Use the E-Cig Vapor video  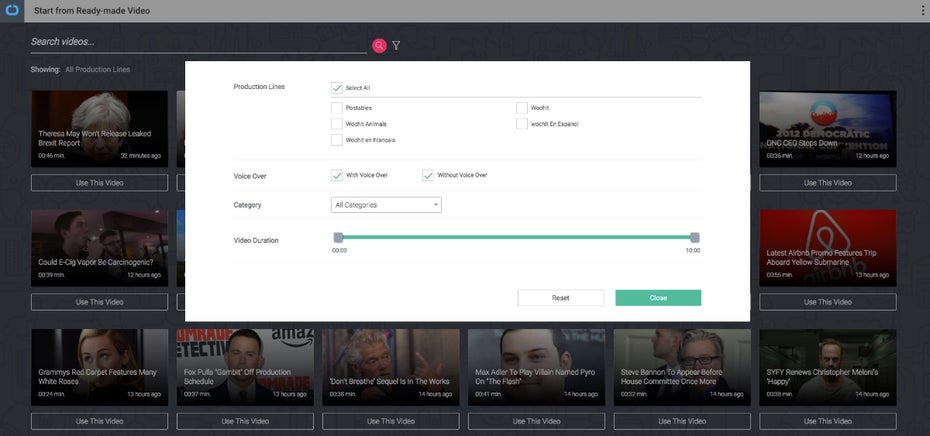[x=99, y=302]
